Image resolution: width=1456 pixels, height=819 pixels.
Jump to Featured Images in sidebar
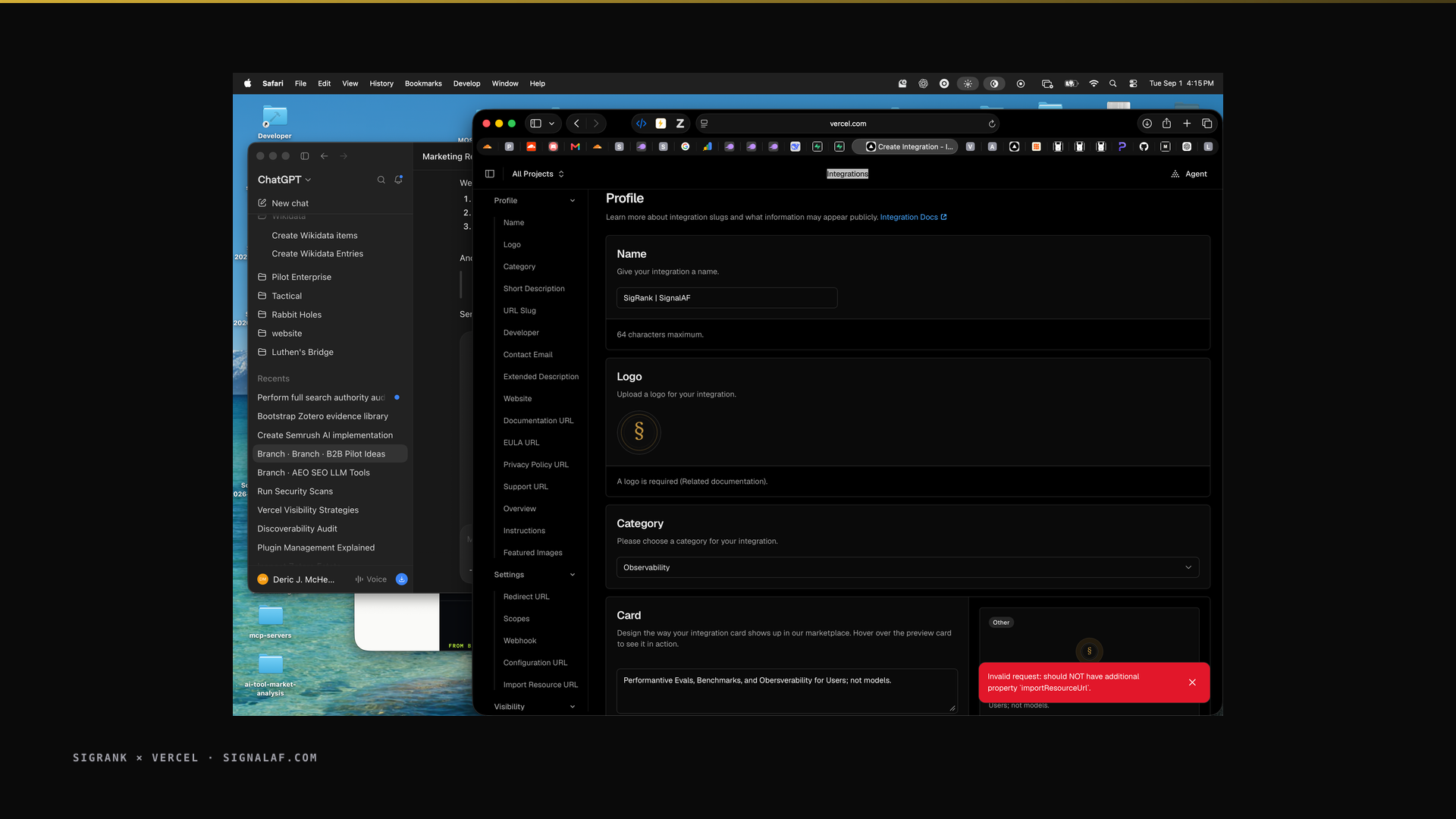[532, 553]
